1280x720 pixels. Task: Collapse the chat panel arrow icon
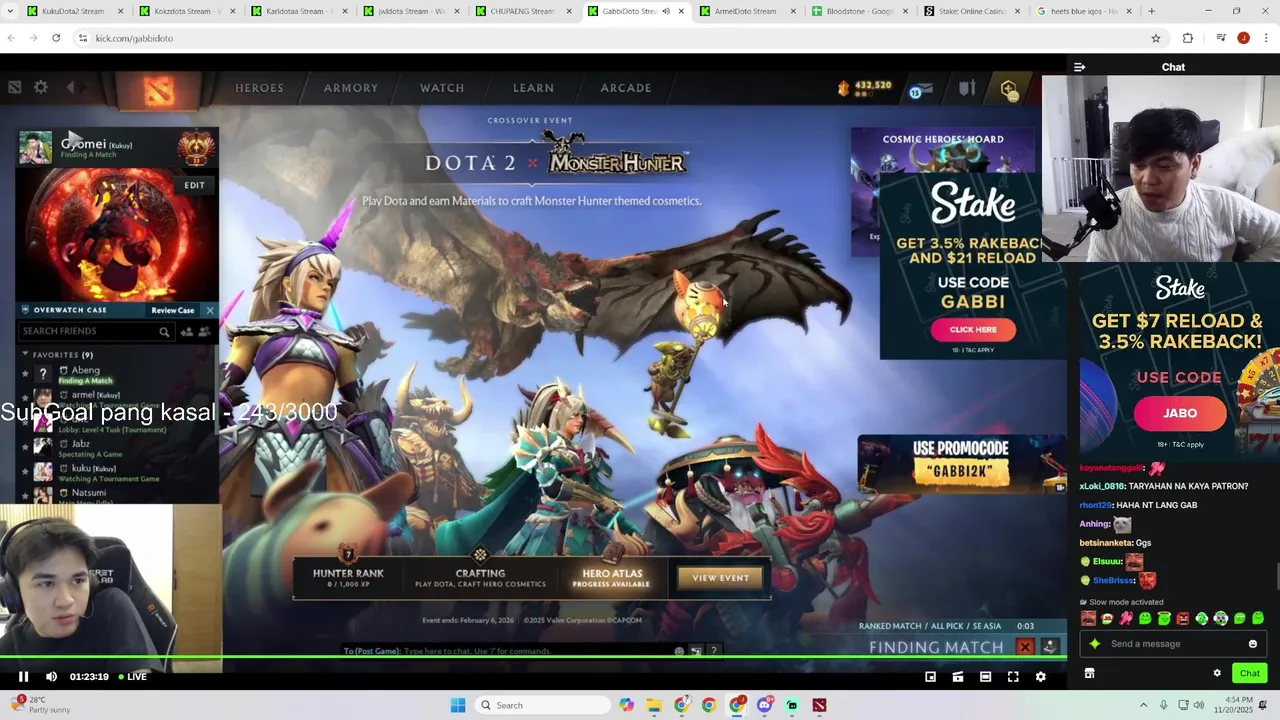pyautogui.click(x=1079, y=67)
